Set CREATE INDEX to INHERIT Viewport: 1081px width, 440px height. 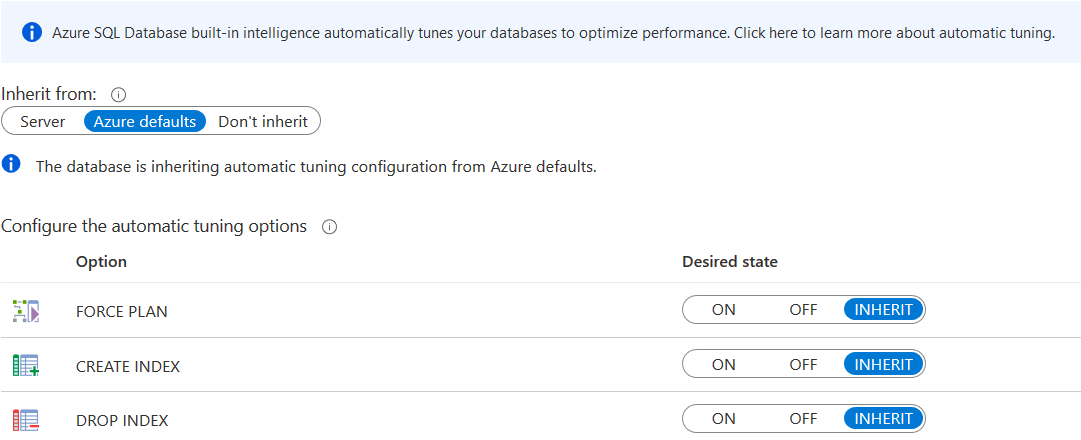click(884, 365)
